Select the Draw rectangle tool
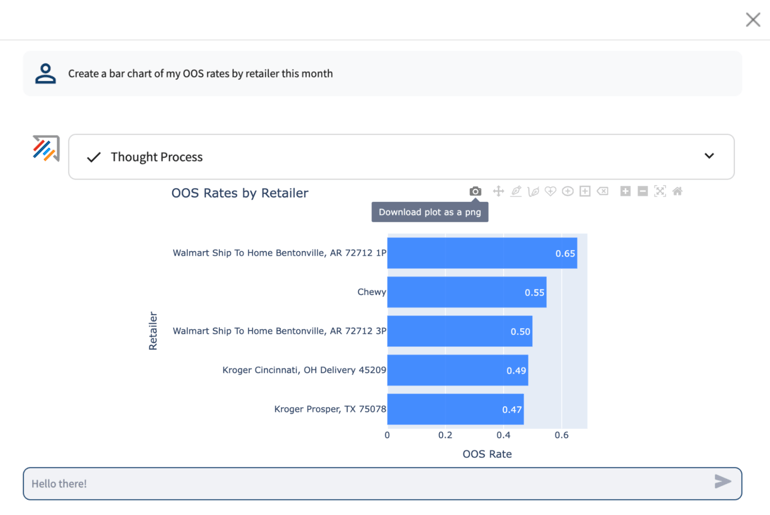The image size is (770, 515). pyautogui.click(x=585, y=191)
